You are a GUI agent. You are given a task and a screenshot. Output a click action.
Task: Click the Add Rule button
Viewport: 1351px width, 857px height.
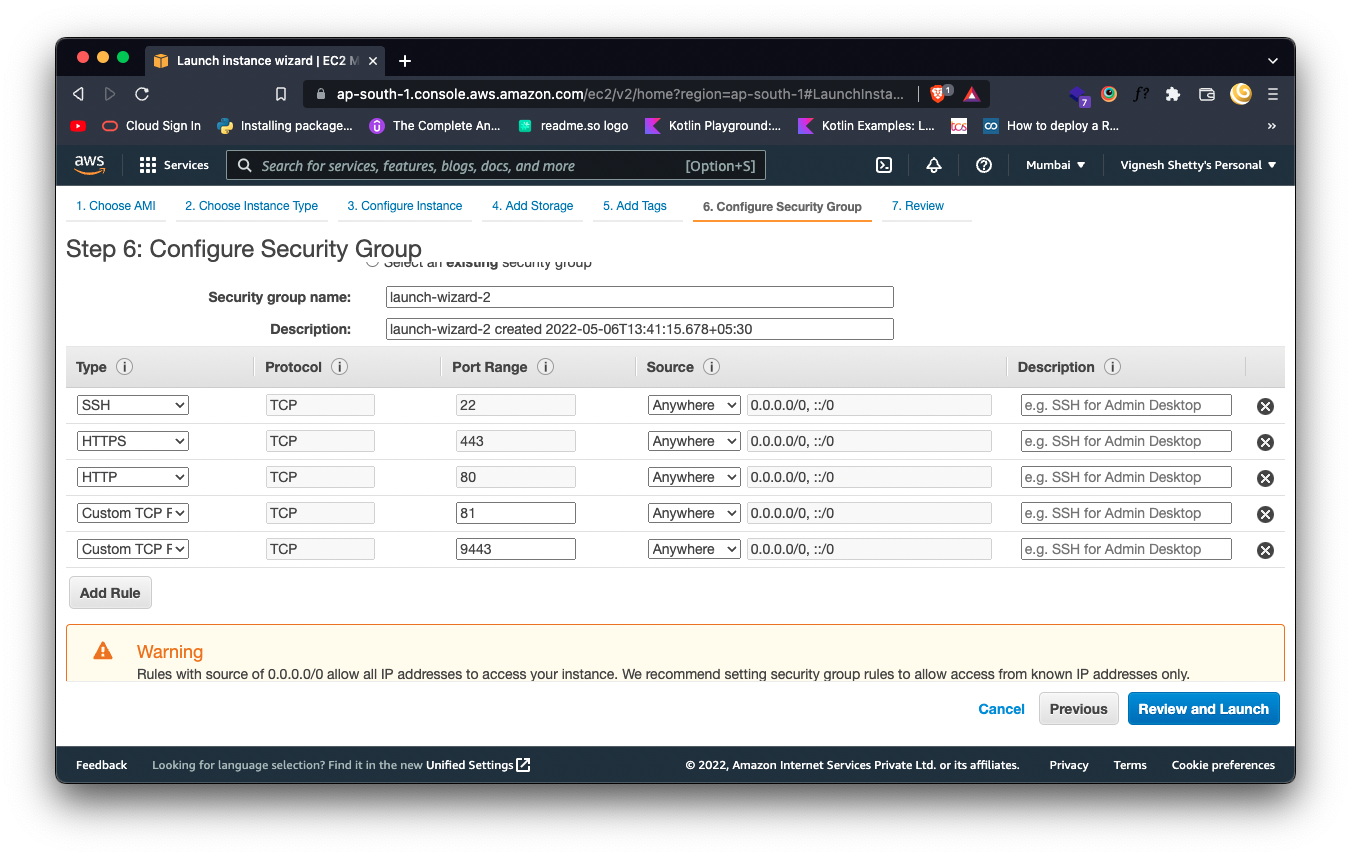(110, 593)
